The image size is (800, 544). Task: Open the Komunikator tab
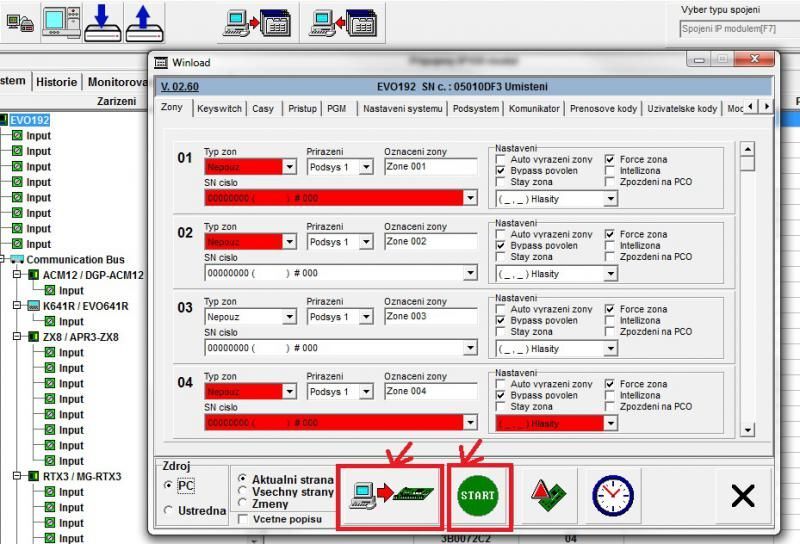533,108
